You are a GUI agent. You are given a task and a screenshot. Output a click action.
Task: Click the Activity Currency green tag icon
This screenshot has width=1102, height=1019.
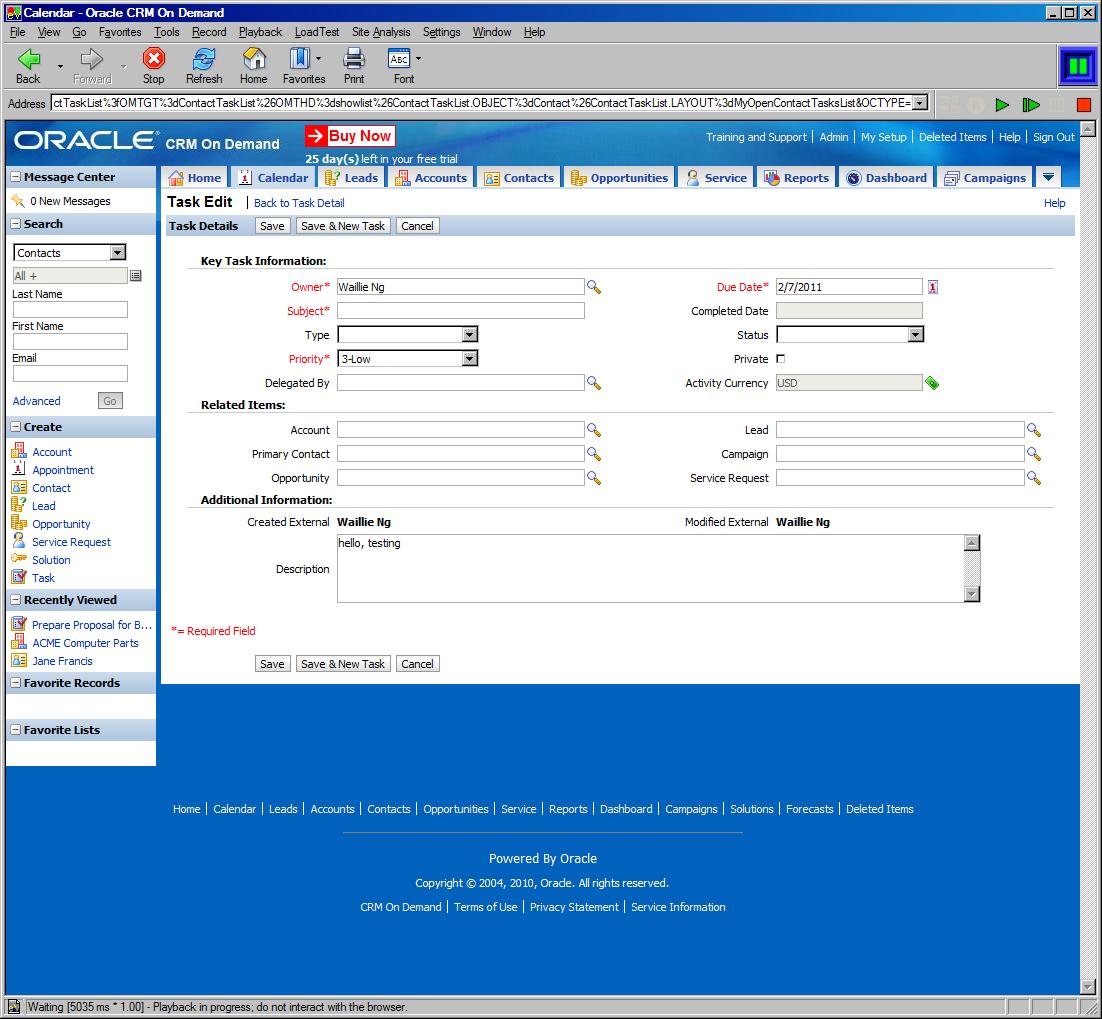[x=932, y=383]
